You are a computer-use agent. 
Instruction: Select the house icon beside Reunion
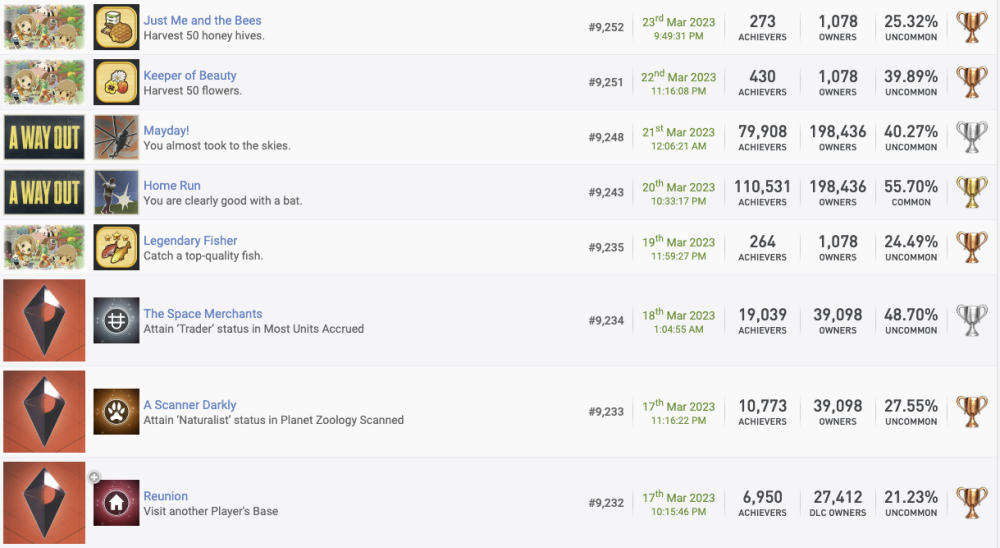[116, 502]
